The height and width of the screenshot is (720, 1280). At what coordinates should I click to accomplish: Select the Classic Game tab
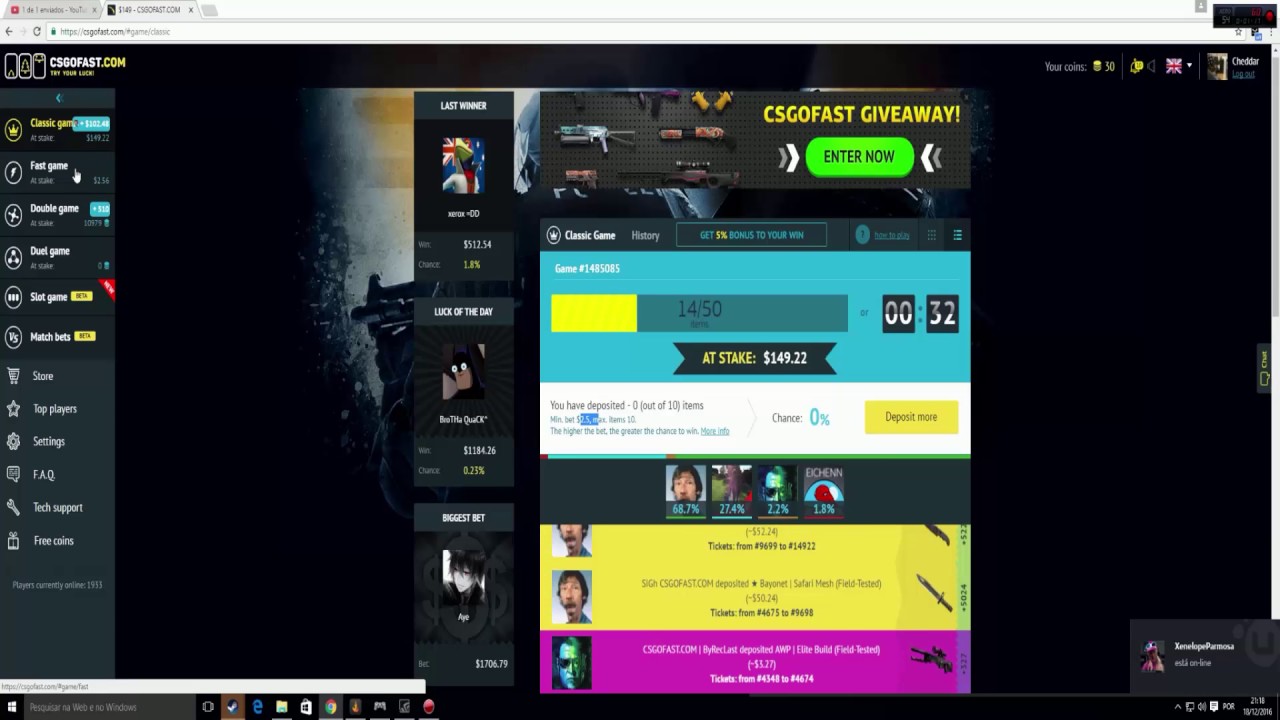tap(581, 235)
